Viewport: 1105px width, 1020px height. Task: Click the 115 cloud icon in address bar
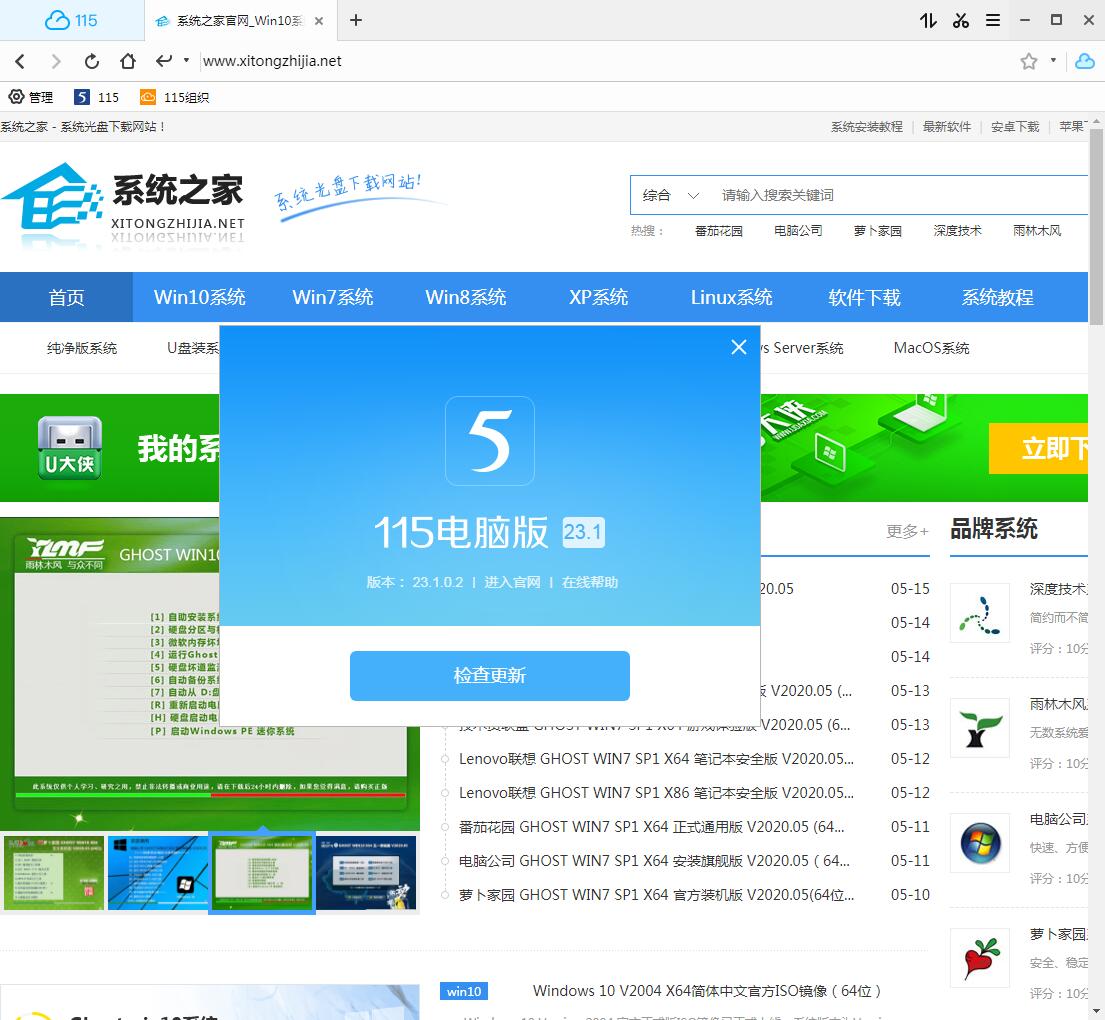1084,61
